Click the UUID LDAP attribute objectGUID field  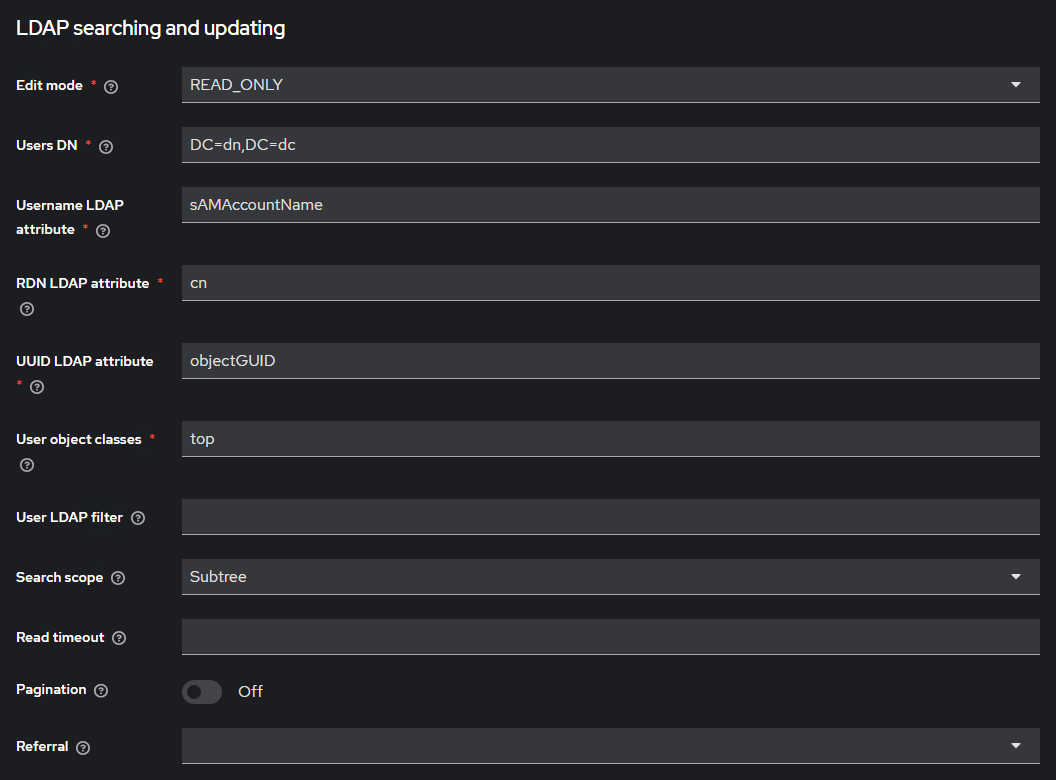coord(611,361)
